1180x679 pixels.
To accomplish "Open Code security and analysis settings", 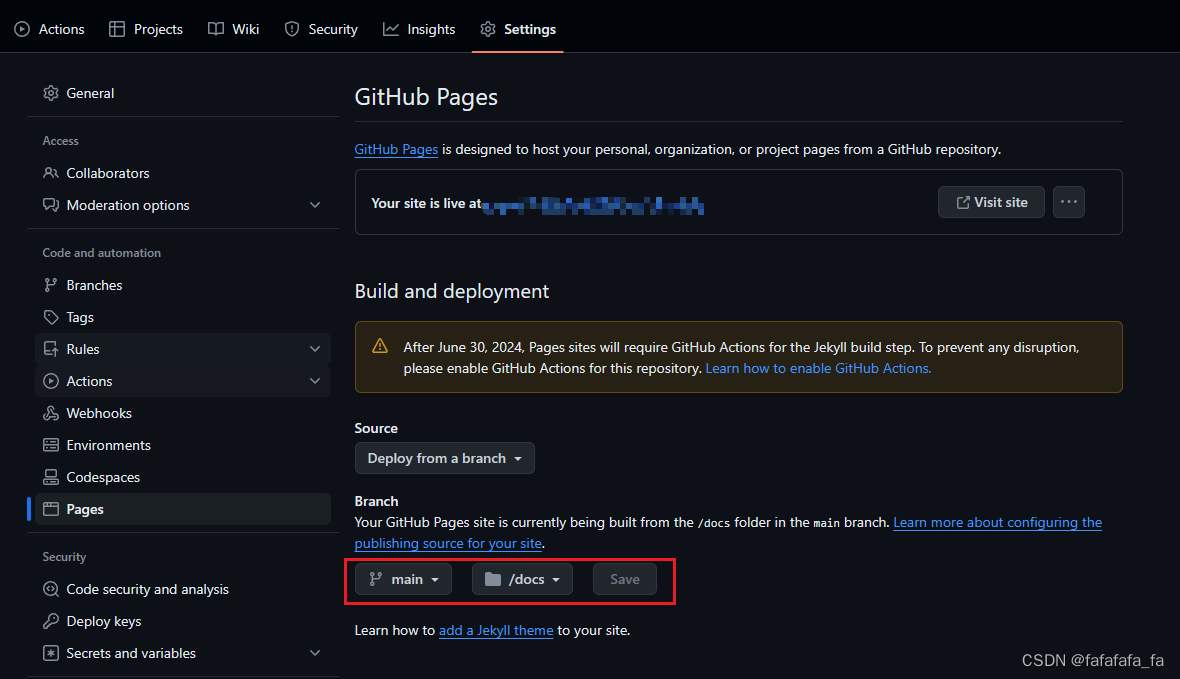I will click(x=183, y=589).
